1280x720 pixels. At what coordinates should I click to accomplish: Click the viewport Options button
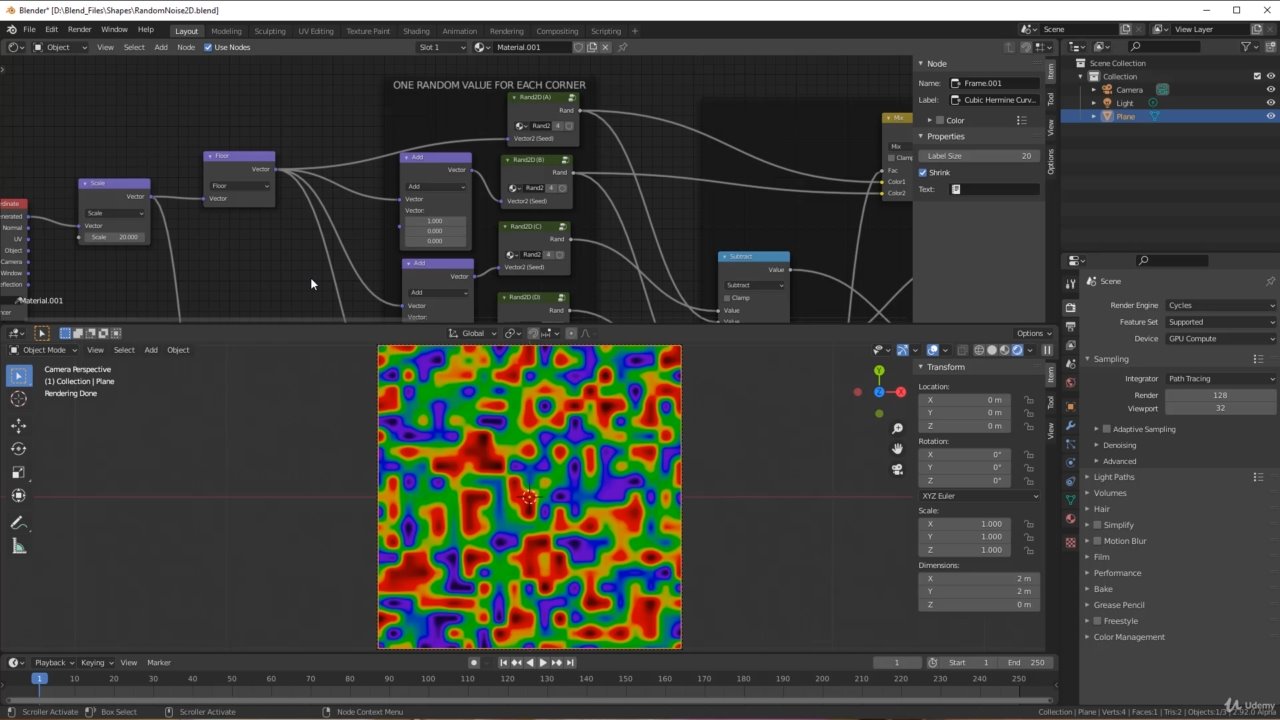click(x=1033, y=333)
